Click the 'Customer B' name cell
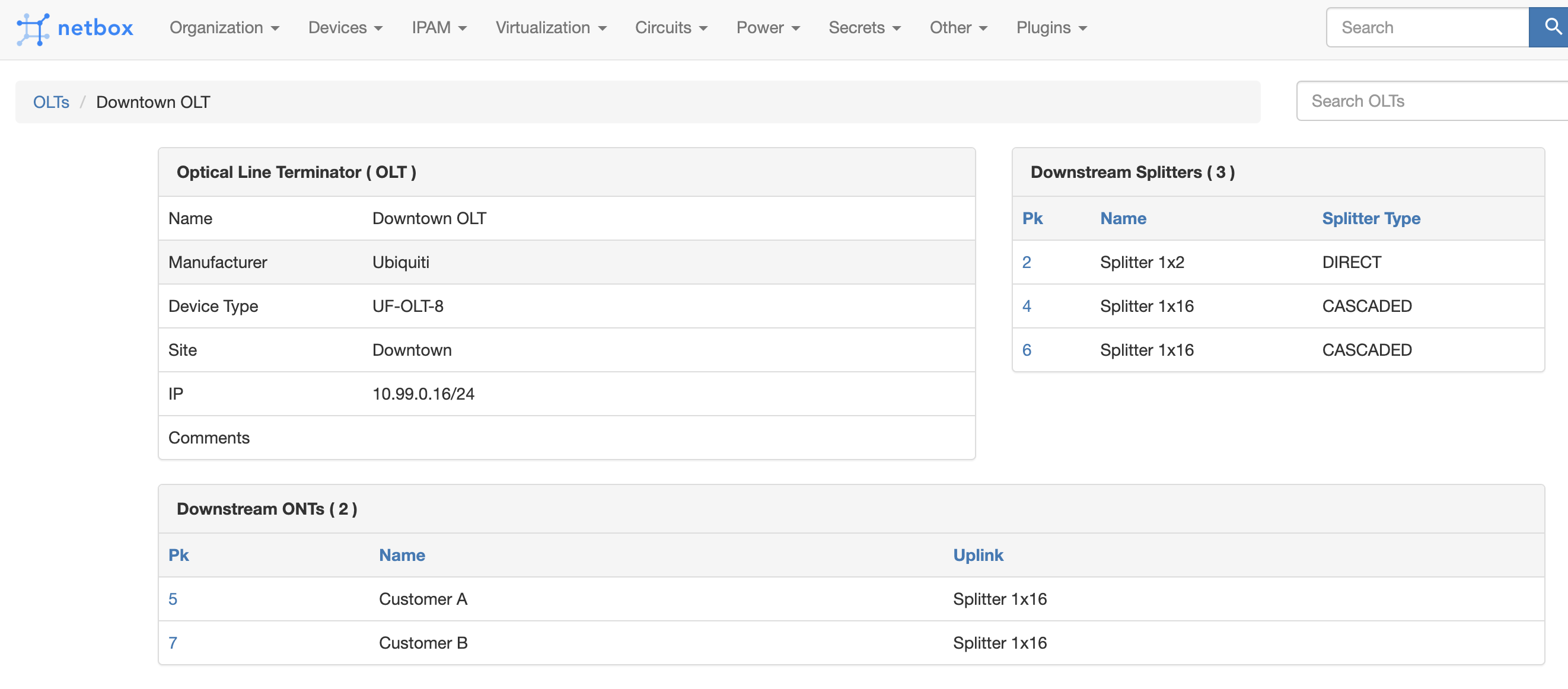The width and height of the screenshot is (1568, 689). [423, 643]
